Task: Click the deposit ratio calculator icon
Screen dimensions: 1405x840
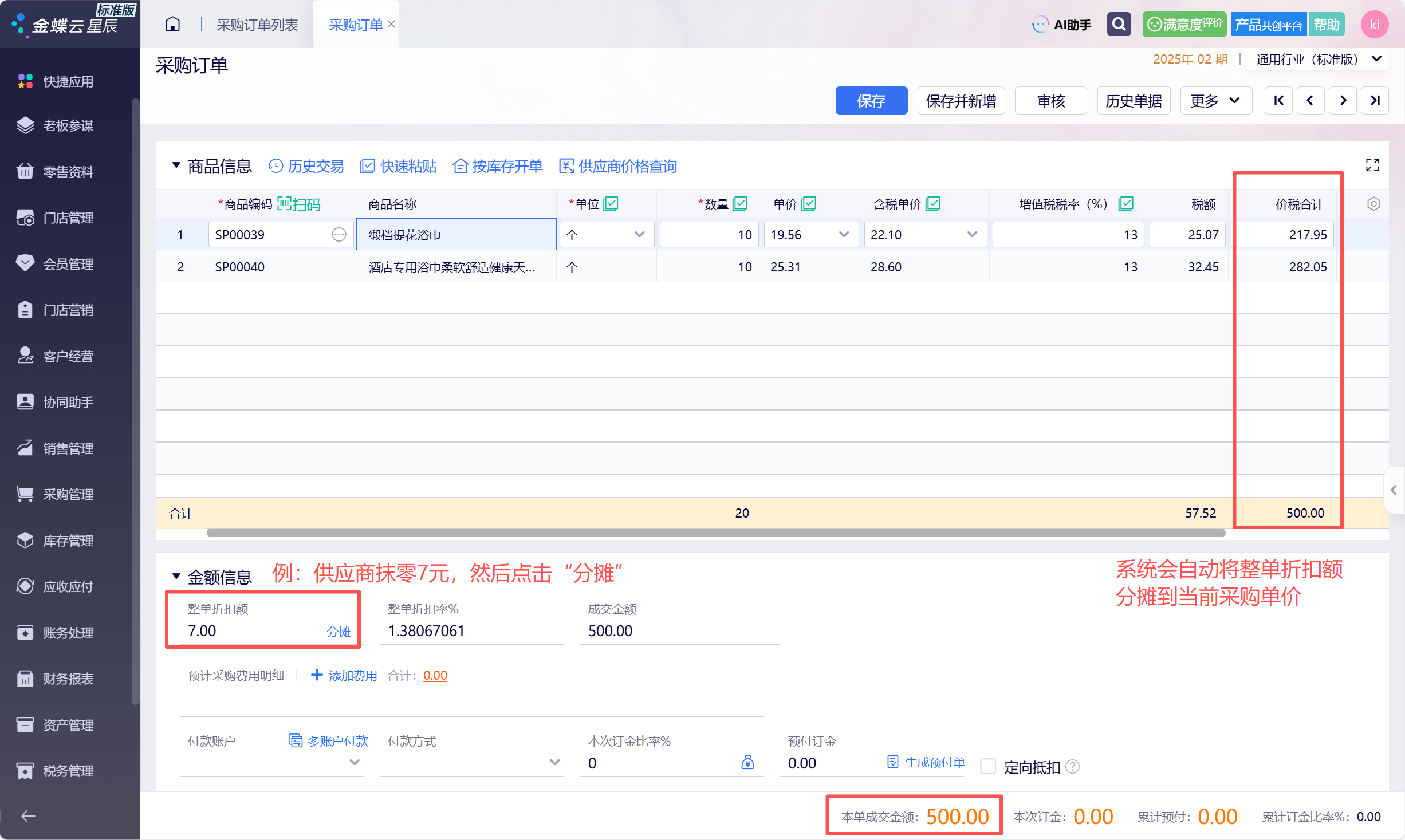Action: click(x=747, y=762)
